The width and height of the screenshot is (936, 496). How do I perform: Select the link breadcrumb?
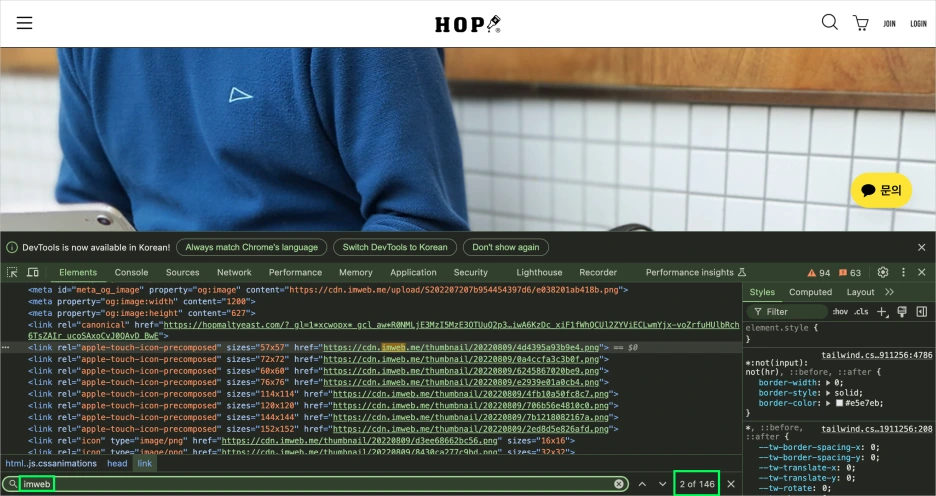(145, 463)
